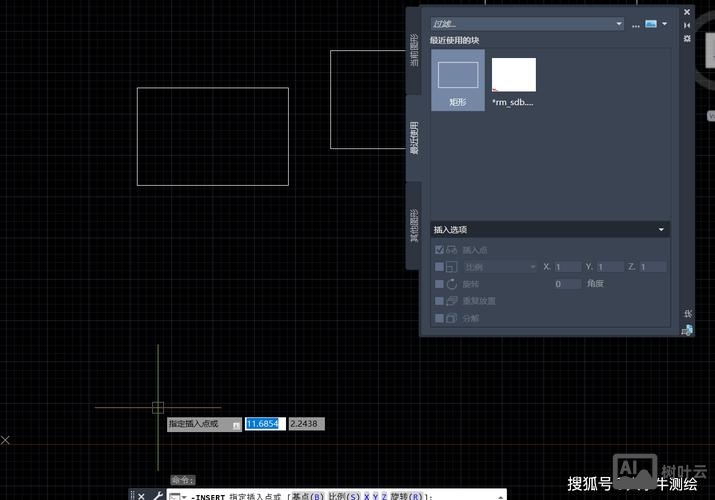Click the palette settings gear icon
715x500 pixels.
pyautogui.click(x=687, y=38)
